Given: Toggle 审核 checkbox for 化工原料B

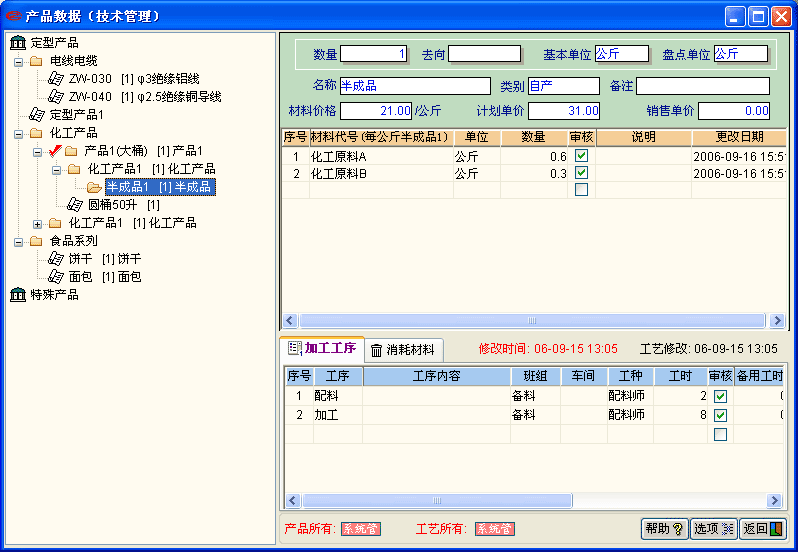Looking at the screenshot, I should (x=581, y=172).
